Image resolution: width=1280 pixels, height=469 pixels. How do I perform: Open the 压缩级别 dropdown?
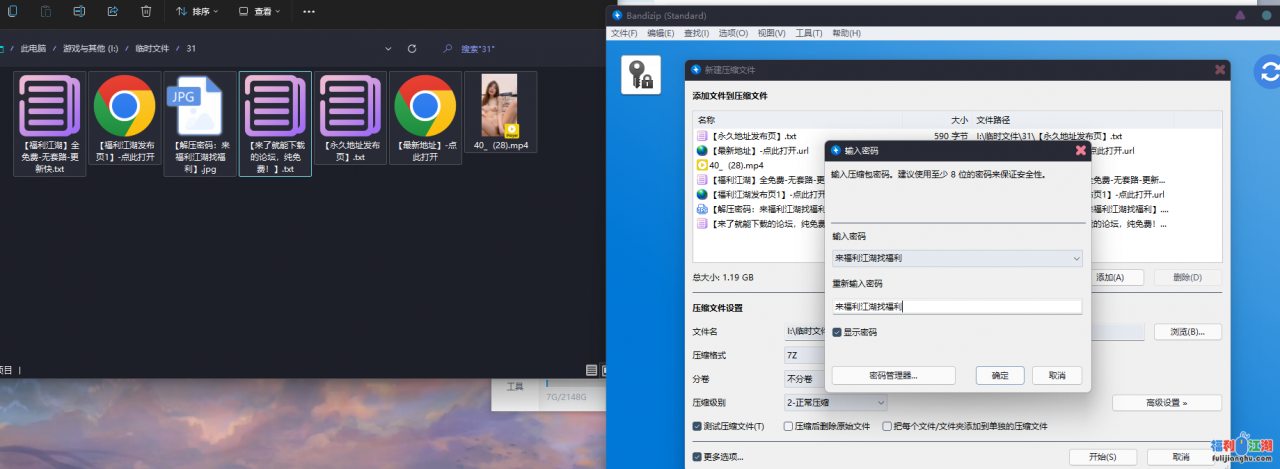[836, 402]
